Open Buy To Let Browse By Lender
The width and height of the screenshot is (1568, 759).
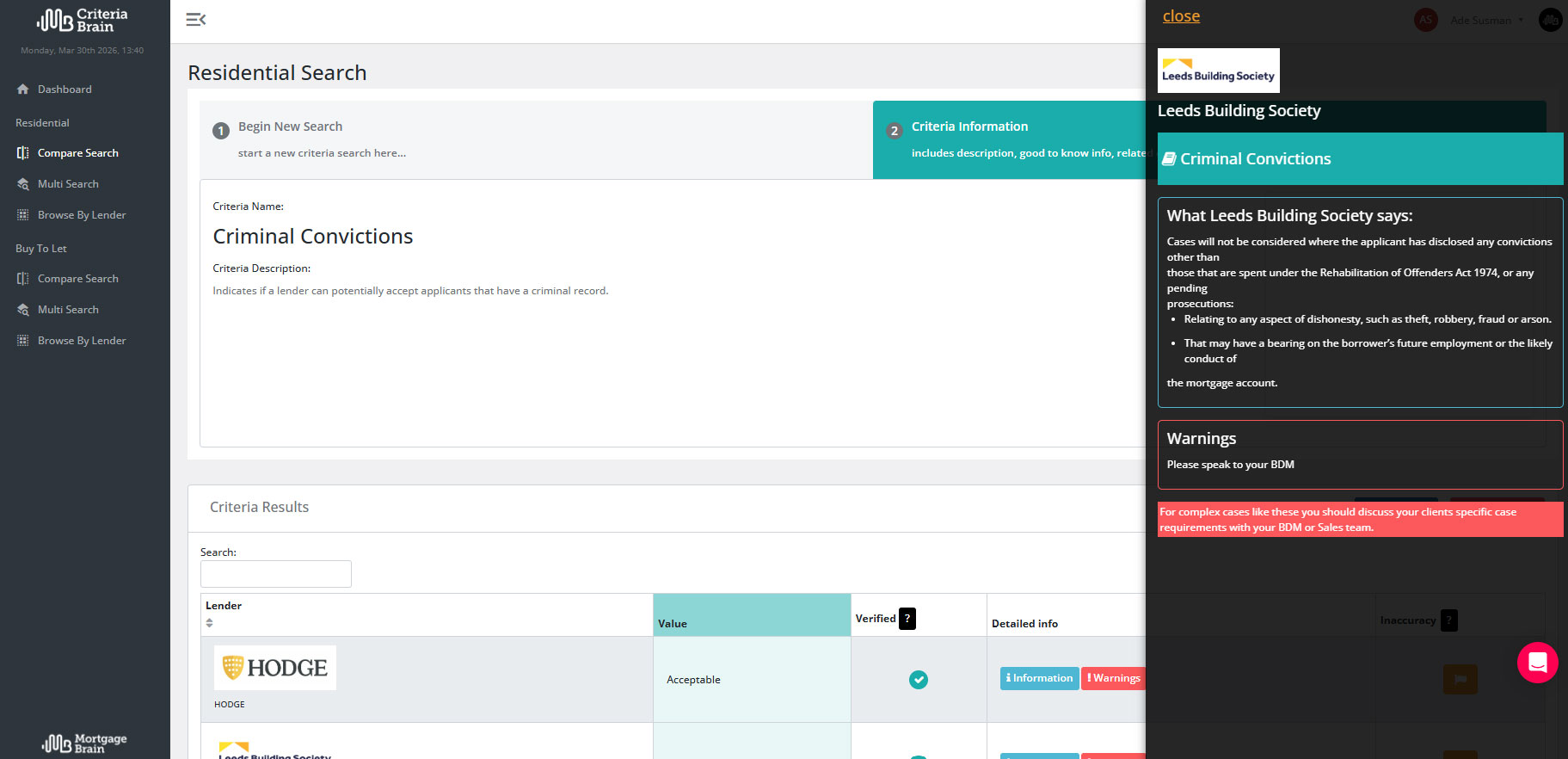(82, 341)
